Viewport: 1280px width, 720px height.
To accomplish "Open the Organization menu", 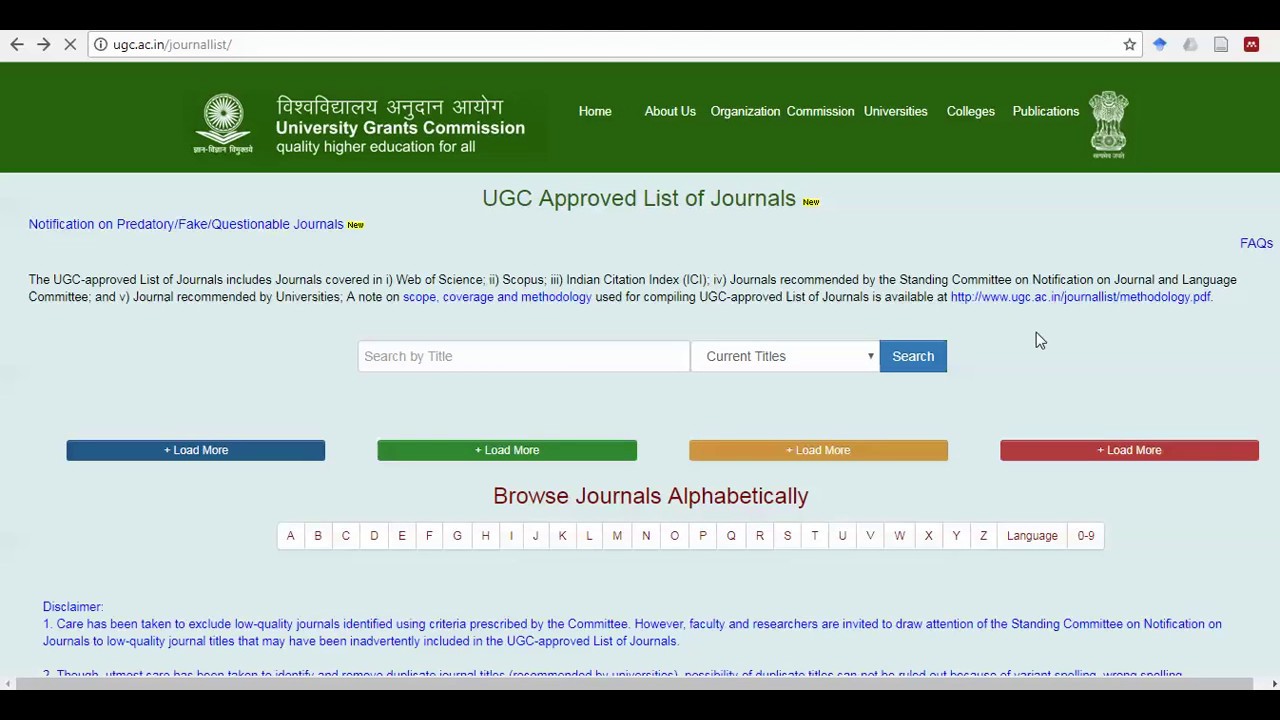I will tap(745, 111).
